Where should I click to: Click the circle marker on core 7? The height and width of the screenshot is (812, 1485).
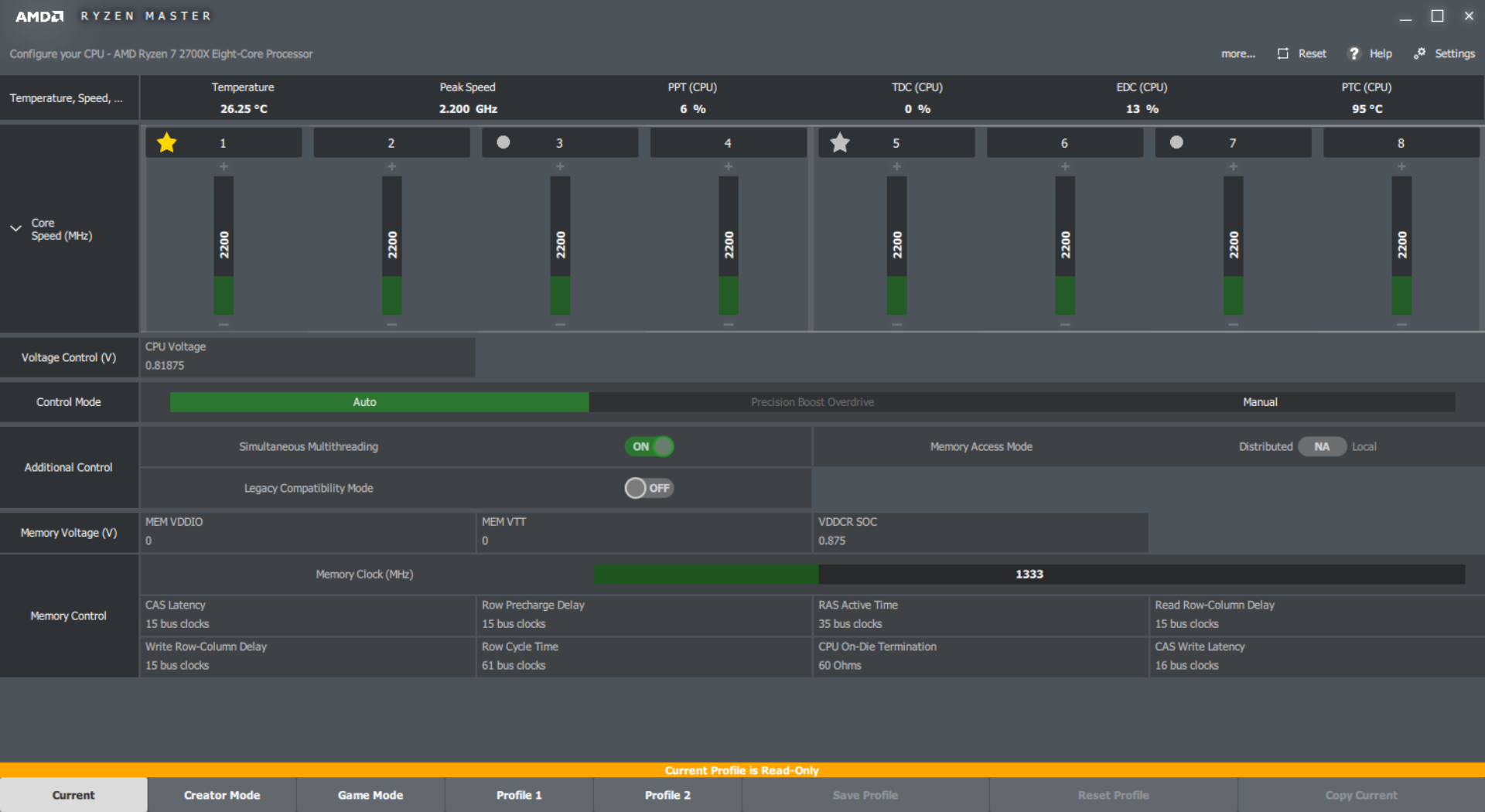click(x=1176, y=142)
